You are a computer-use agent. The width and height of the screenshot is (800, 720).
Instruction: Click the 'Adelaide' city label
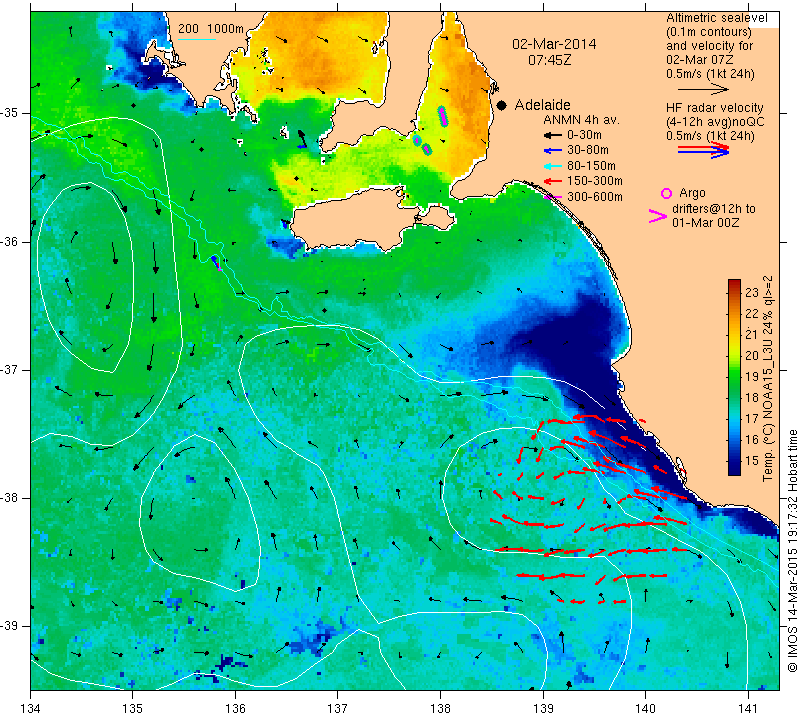pyautogui.click(x=542, y=105)
